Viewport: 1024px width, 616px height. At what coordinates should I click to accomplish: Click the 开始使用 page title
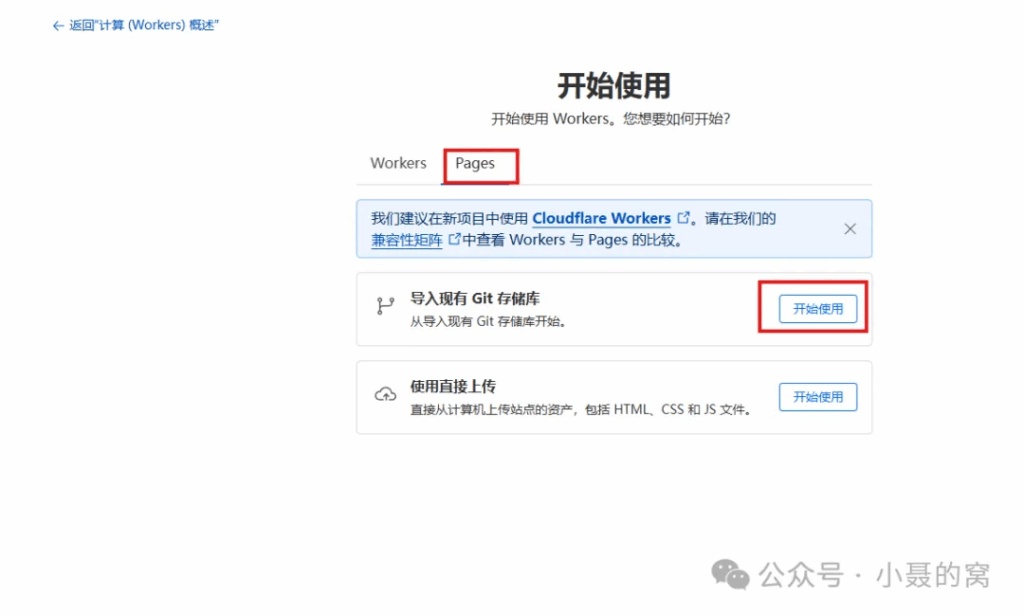tap(614, 86)
